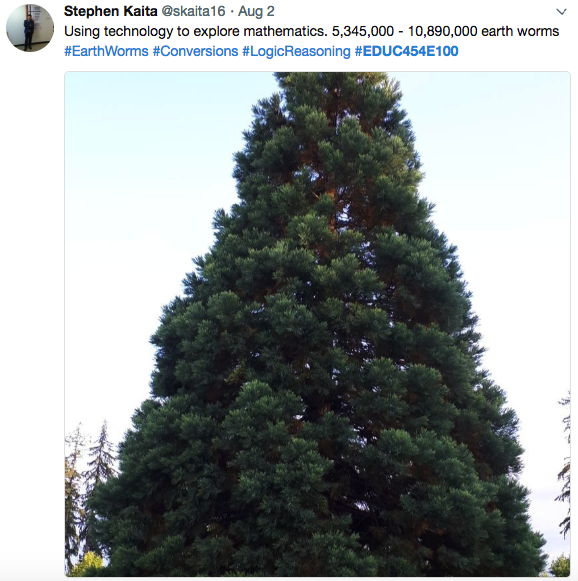Open the bold #EDUC454E100 hashtag
The image size is (578, 581).
click(406, 51)
